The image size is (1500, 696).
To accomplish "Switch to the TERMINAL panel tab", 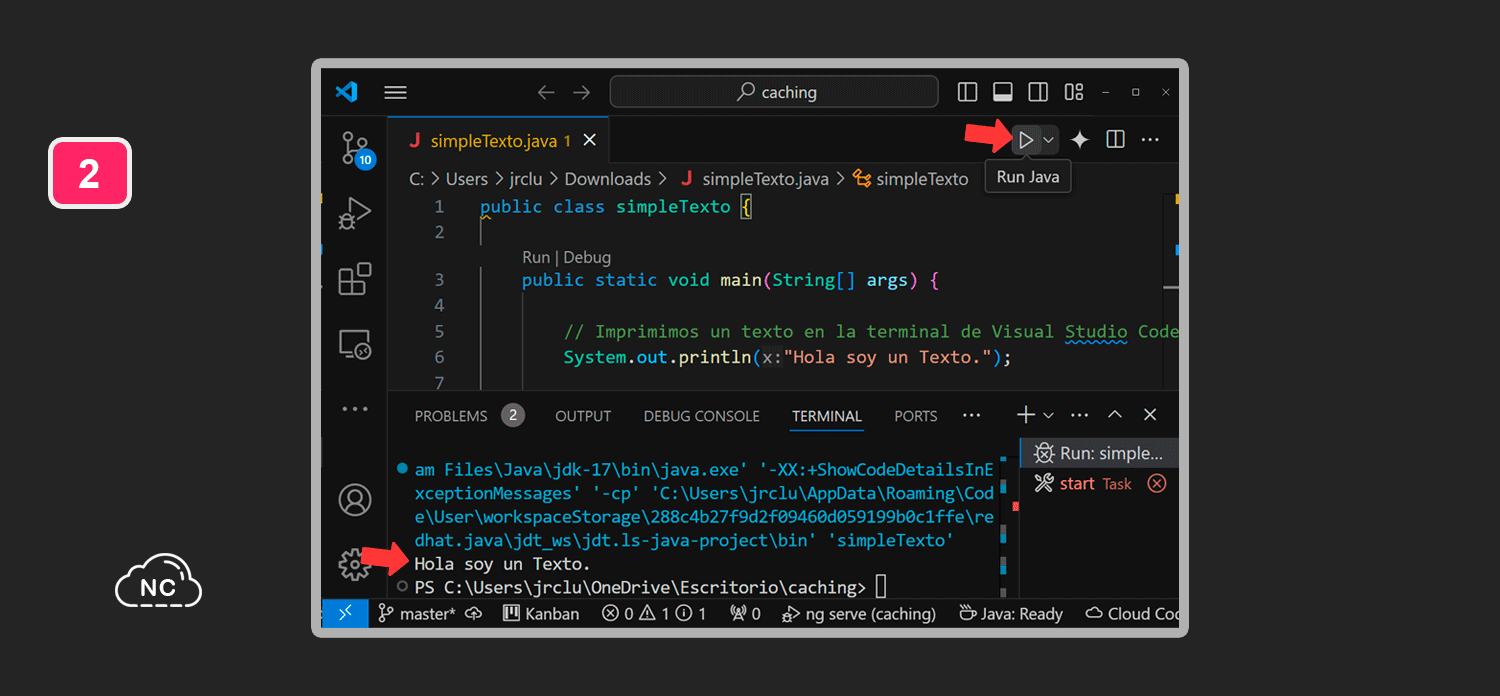I will click(827, 416).
